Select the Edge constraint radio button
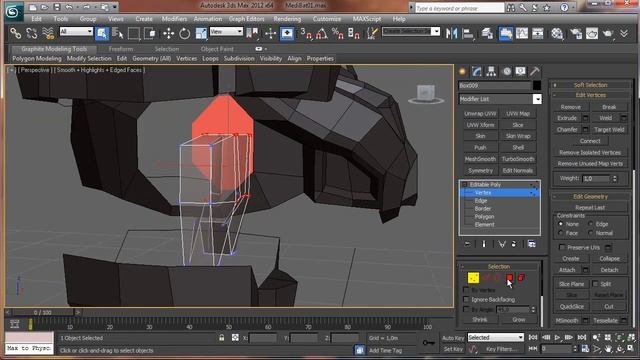 (591, 224)
